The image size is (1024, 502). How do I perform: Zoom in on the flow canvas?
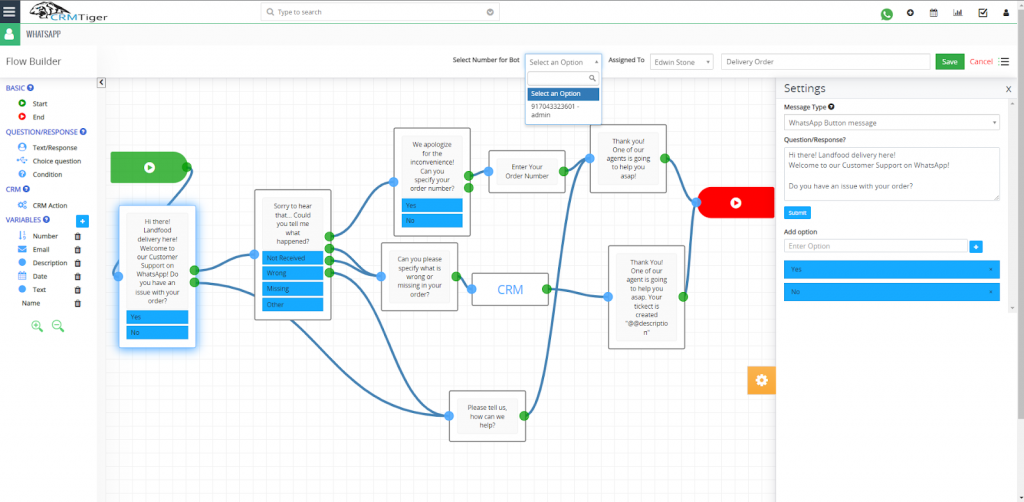[x=37, y=326]
